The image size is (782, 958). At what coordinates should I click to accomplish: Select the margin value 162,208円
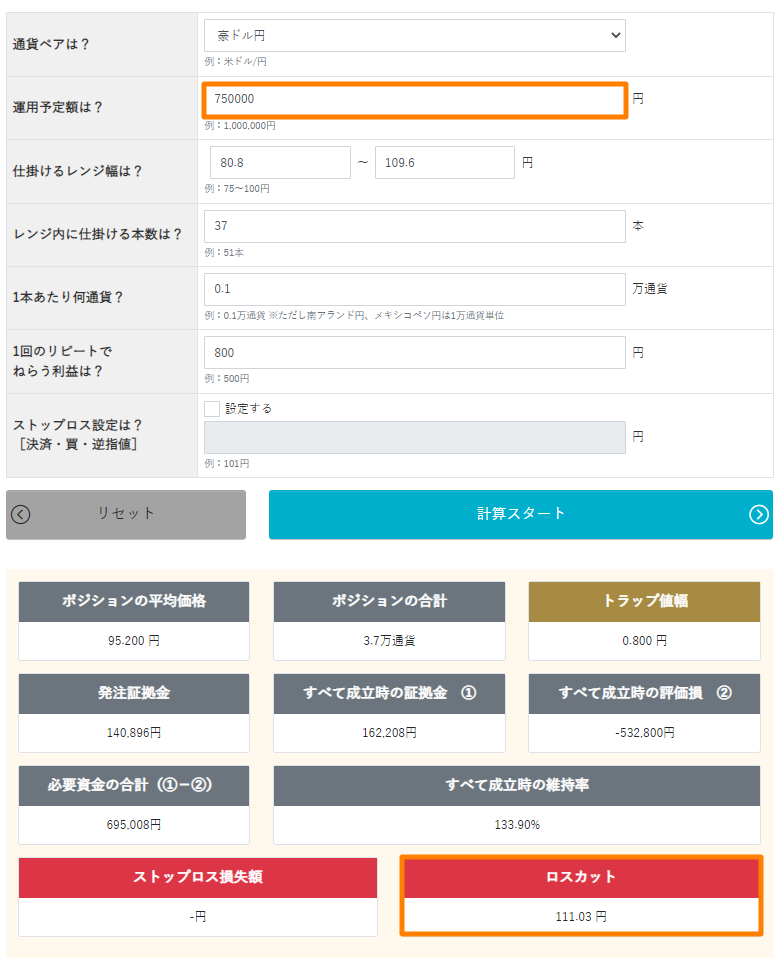tap(389, 733)
